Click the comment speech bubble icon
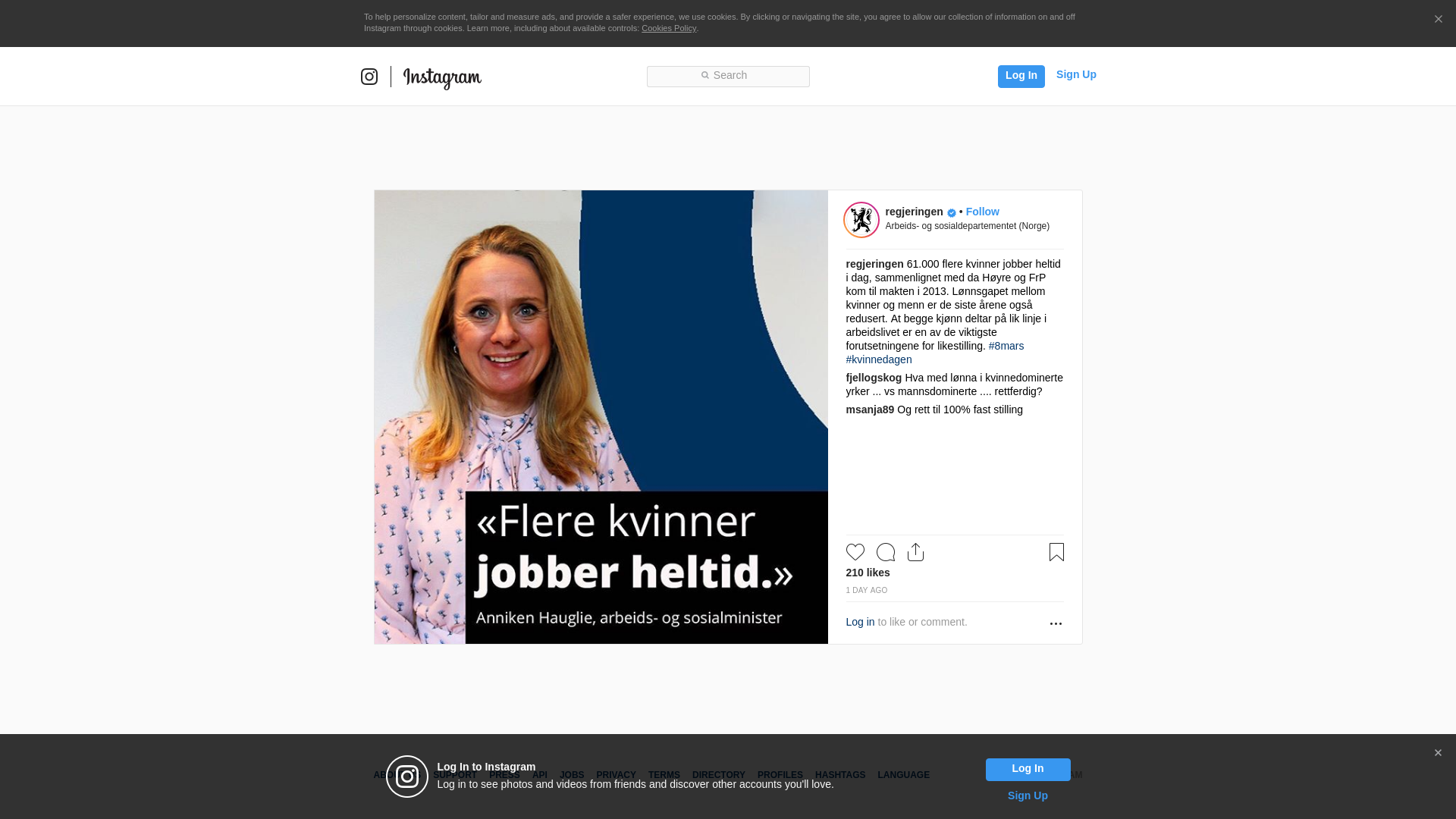Viewport: 1456px width, 819px height. [885, 552]
